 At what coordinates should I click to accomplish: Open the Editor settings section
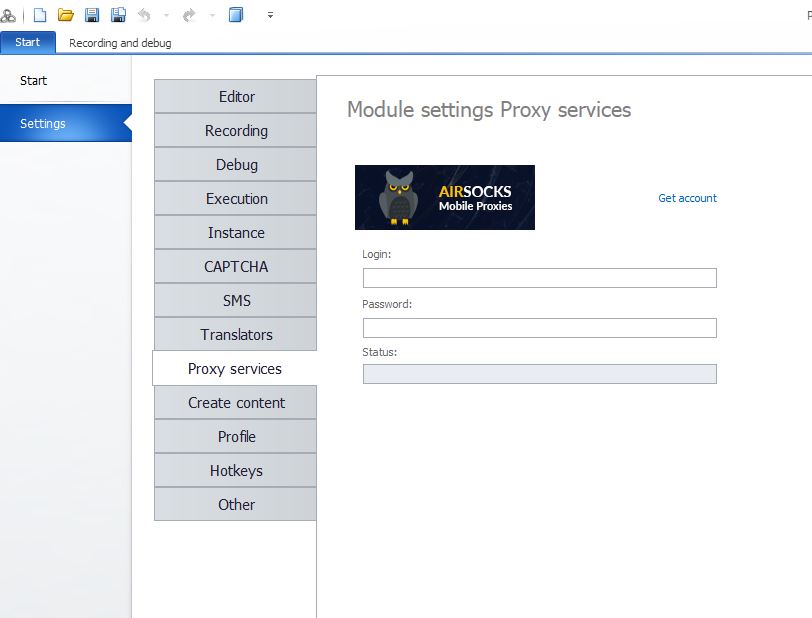click(235, 96)
